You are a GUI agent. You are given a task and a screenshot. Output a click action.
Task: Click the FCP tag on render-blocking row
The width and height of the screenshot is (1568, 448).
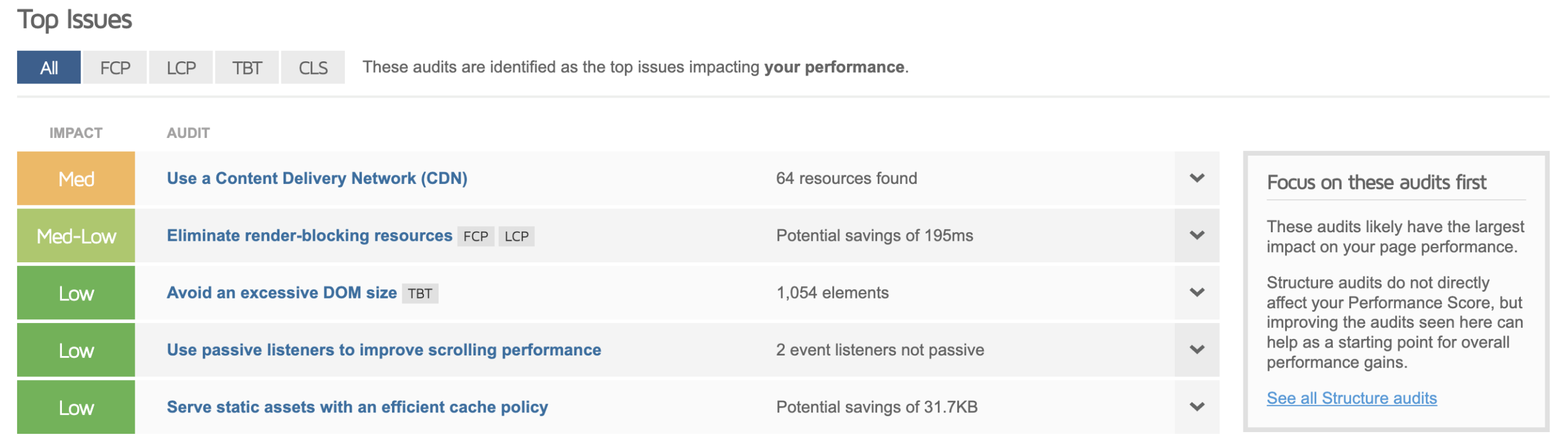[476, 237]
